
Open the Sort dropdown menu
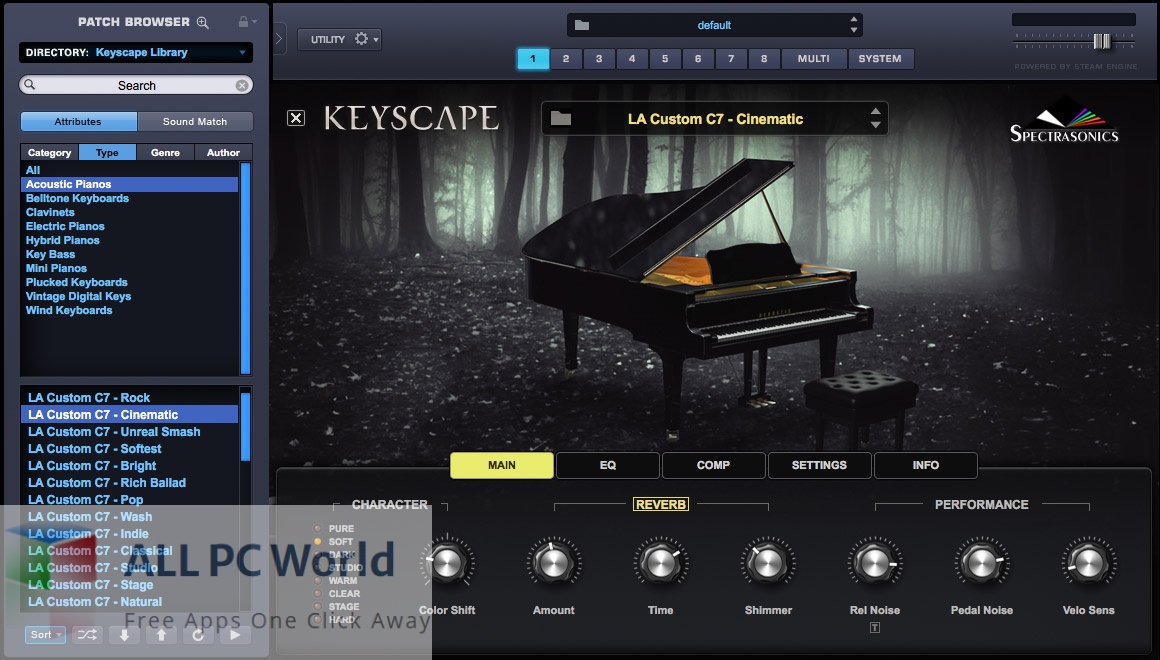46,635
